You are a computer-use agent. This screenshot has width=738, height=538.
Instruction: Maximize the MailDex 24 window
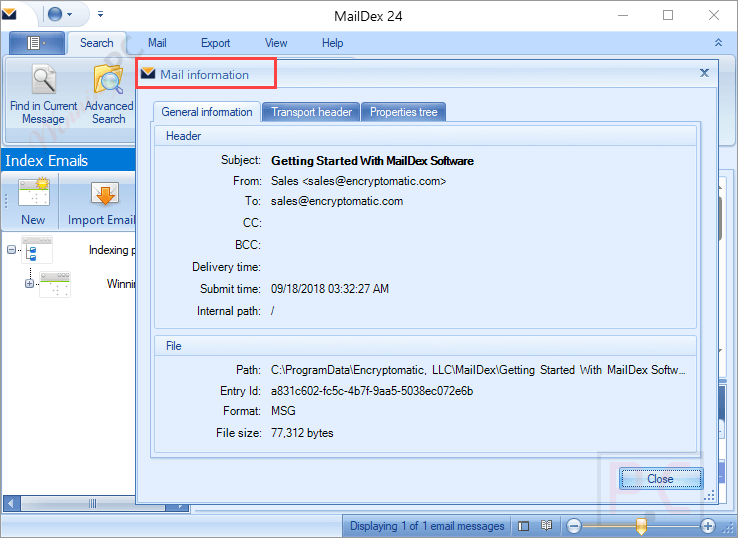pyautogui.click(x=668, y=15)
